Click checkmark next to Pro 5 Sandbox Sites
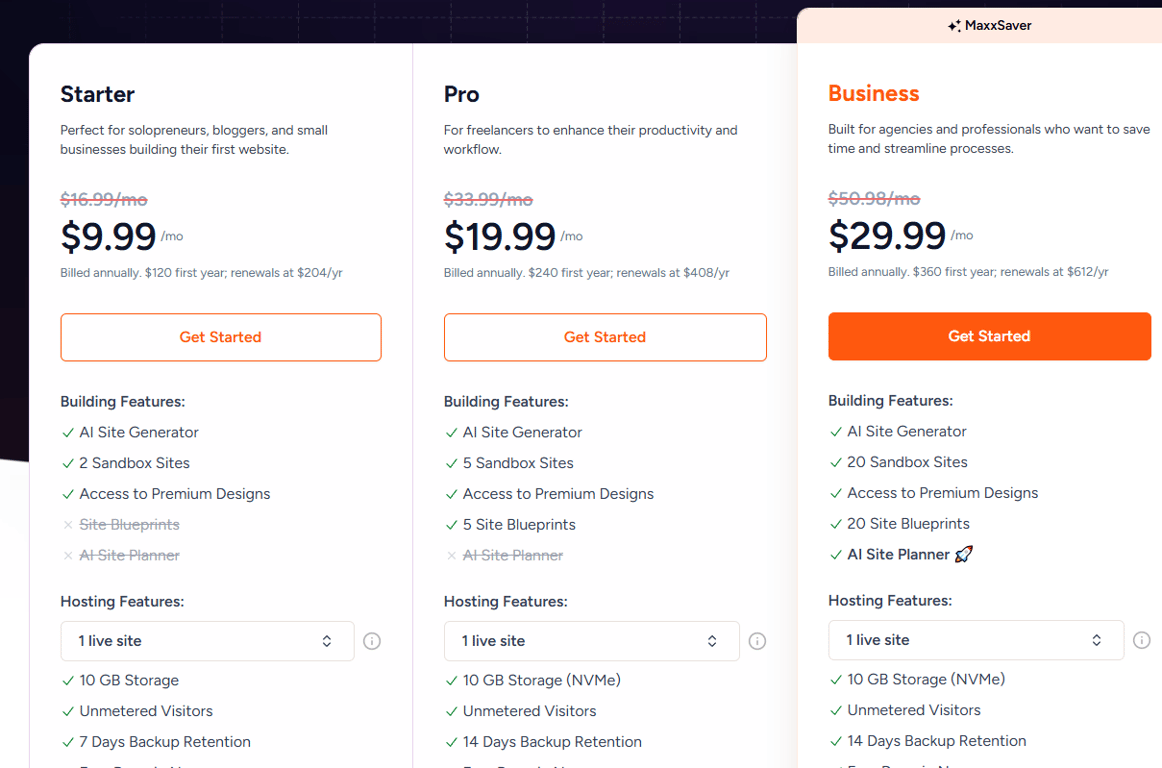This screenshot has height=768, width=1162. coord(451,463)
